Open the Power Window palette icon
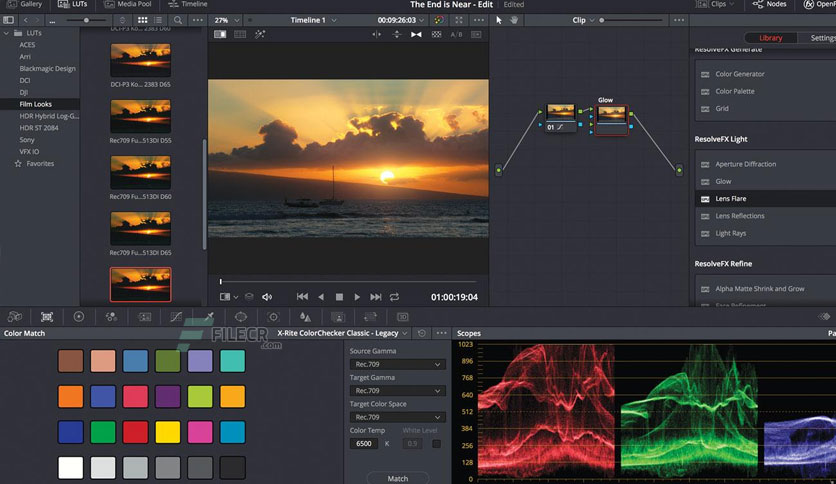836x484 pixels. [x=241, y=316]
